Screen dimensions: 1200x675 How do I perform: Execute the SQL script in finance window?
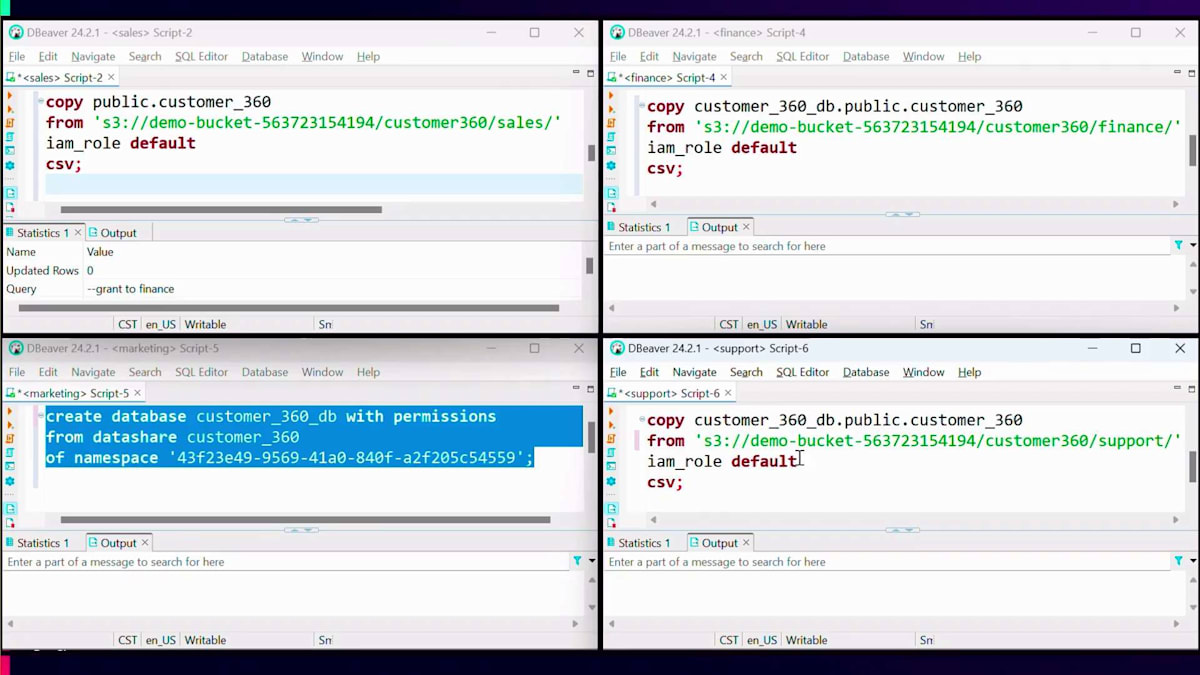[x=611, y=123]
